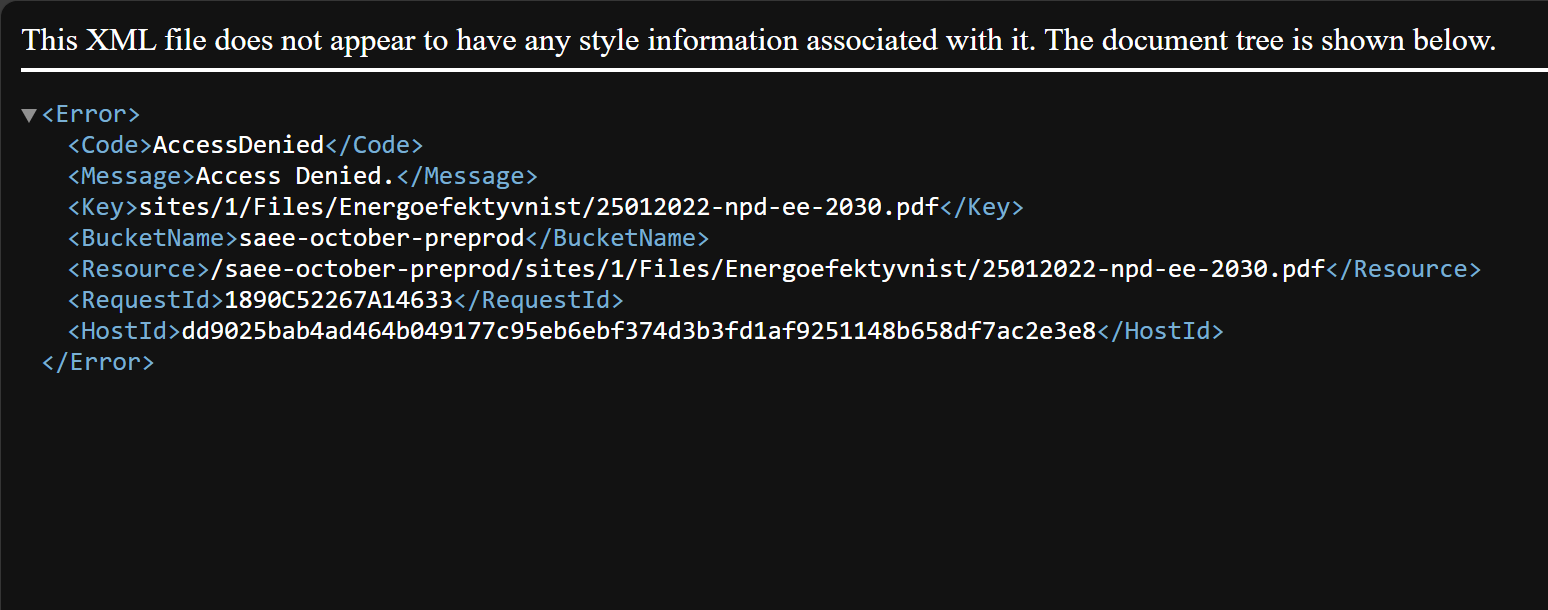Click the Key value PDF file path
This screenshot has width=1548, height=610.
tap(539, 207)
